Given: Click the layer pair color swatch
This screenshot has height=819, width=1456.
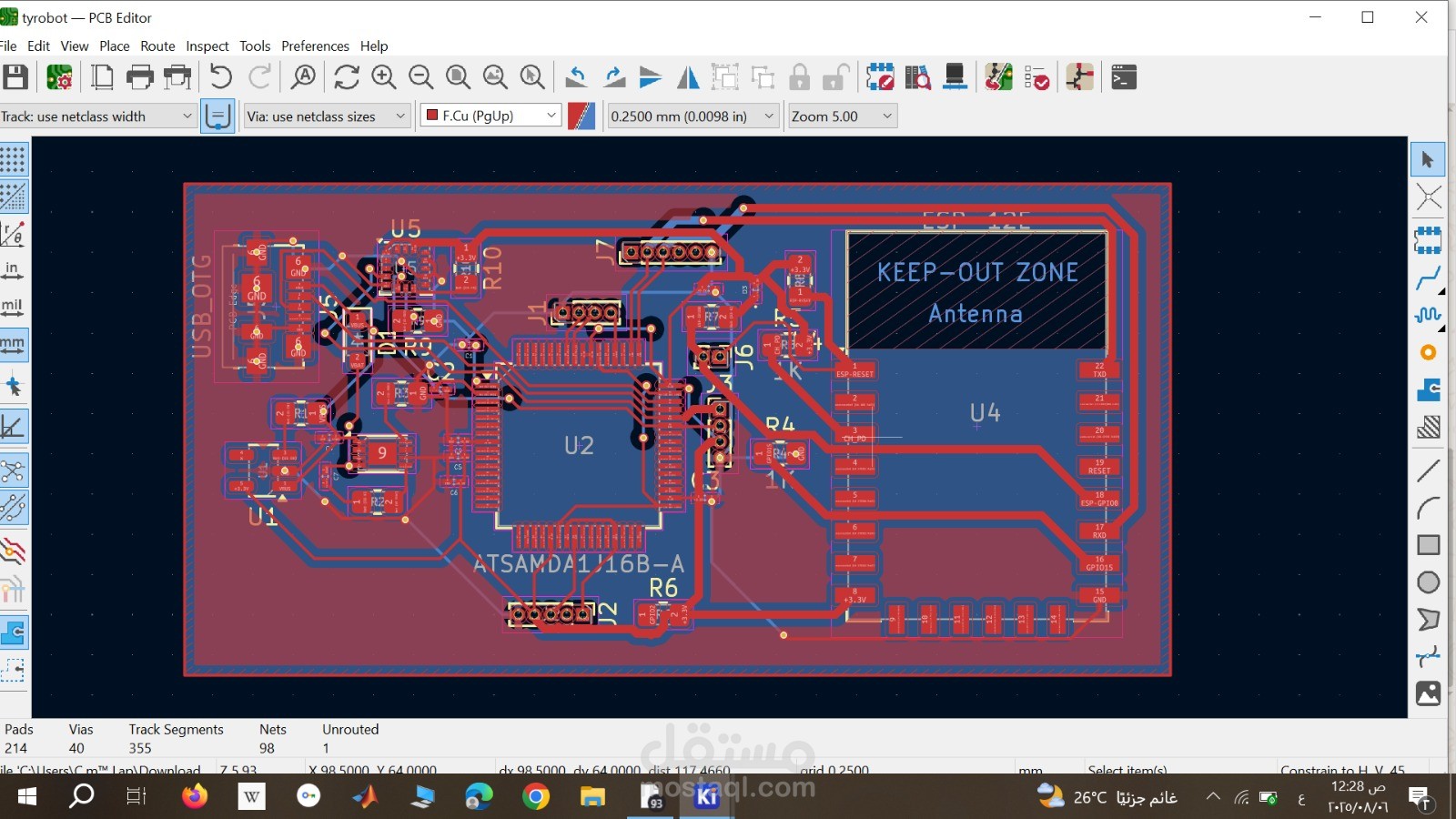Looking at the screenshot, I should click(x=581, y=116).
